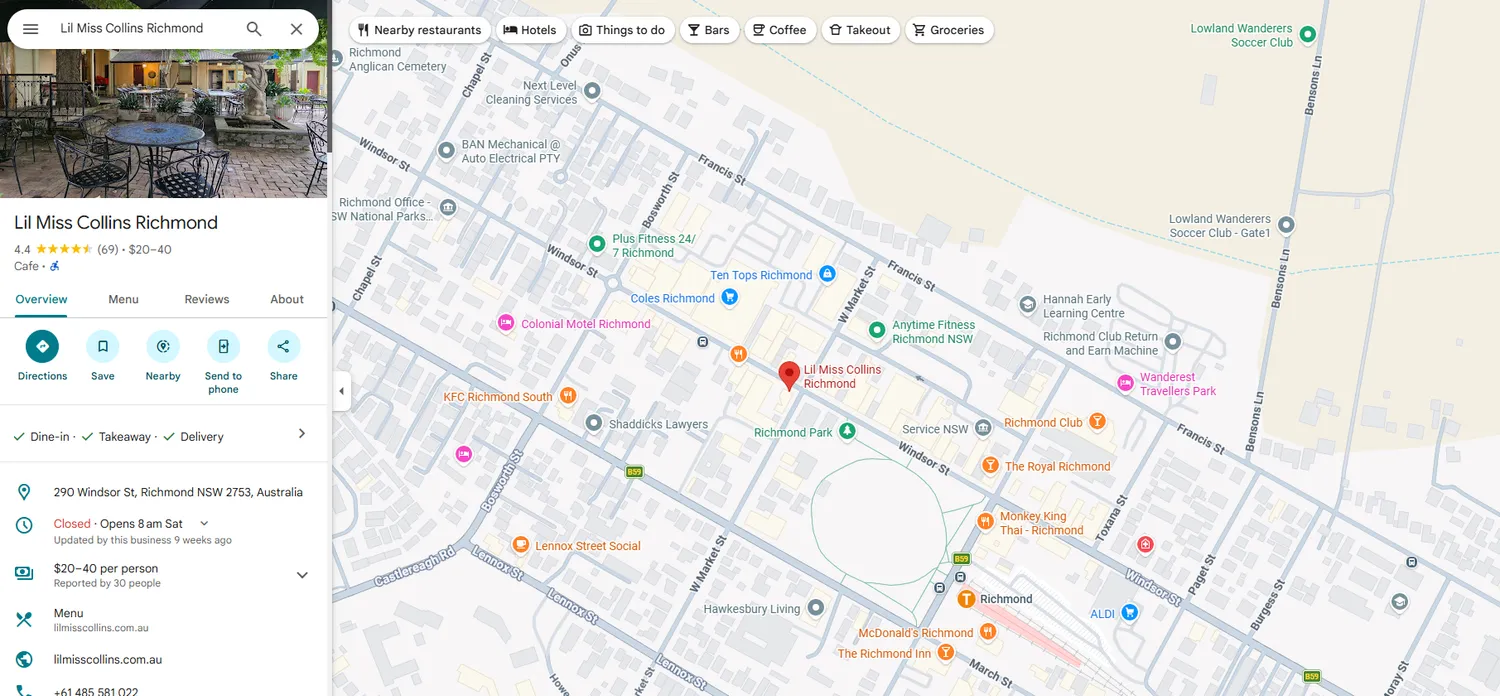
Task: Click the price banknote icon
Action: (24, 573)
